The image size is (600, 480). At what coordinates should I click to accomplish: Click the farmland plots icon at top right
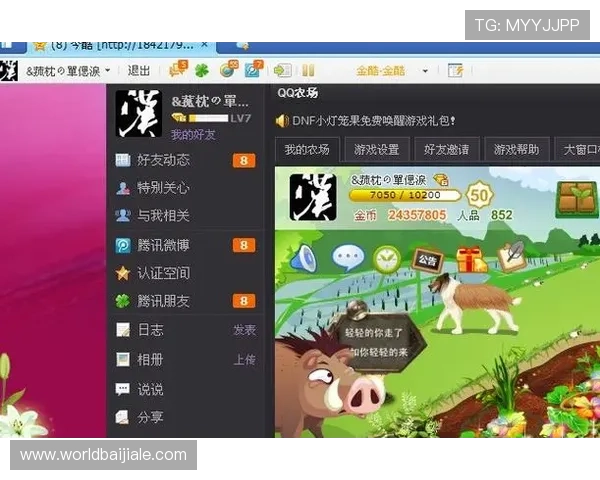tap(577, 199)
